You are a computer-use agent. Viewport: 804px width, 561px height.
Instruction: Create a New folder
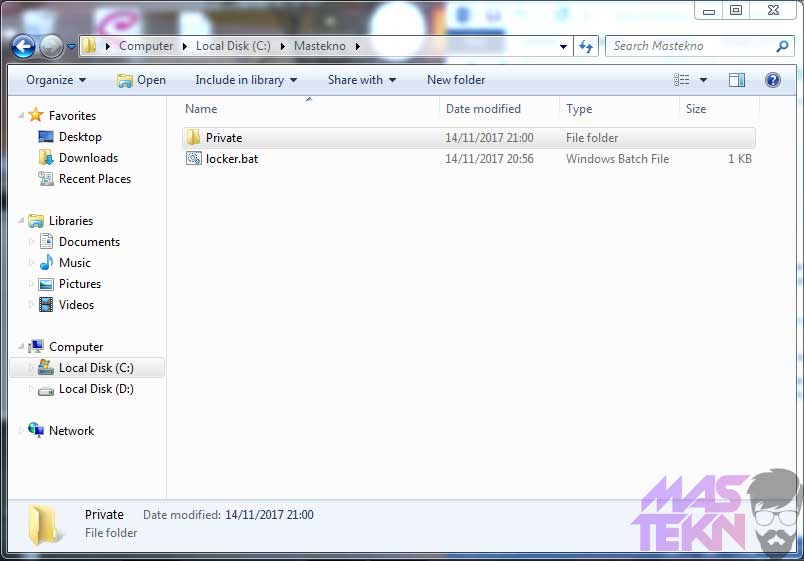[x=456, y=80]
